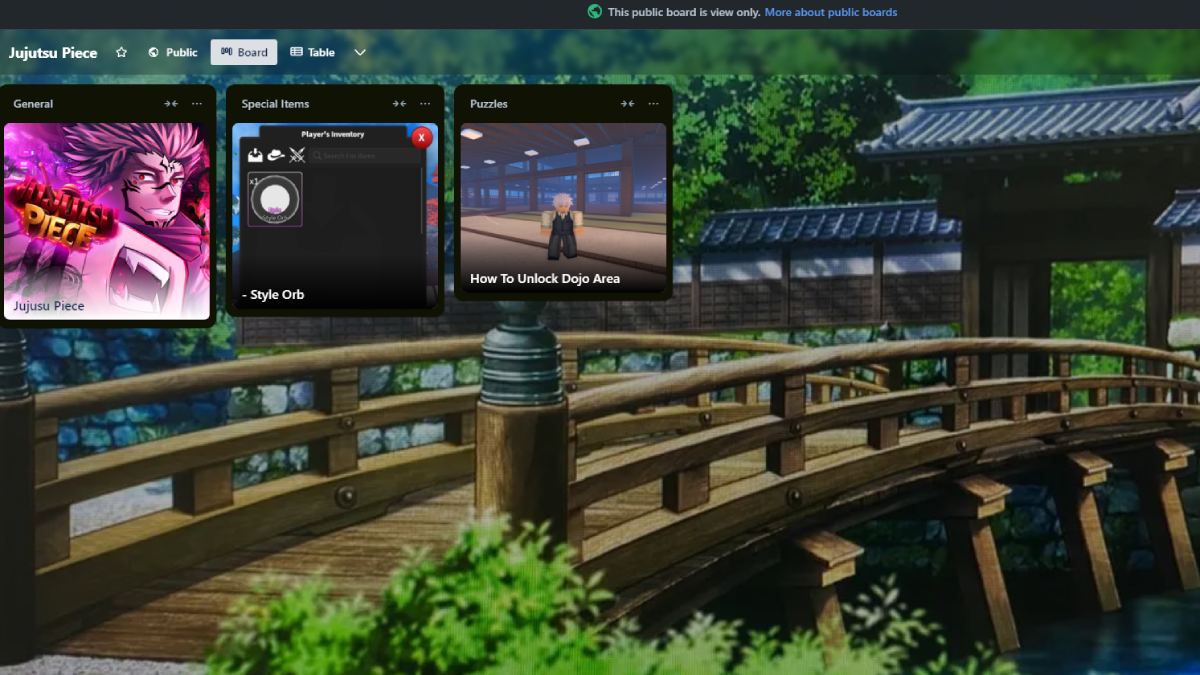Viewport: 1200px width, 675px height.
Task: Collapse the General list
Action: (171, 104)
